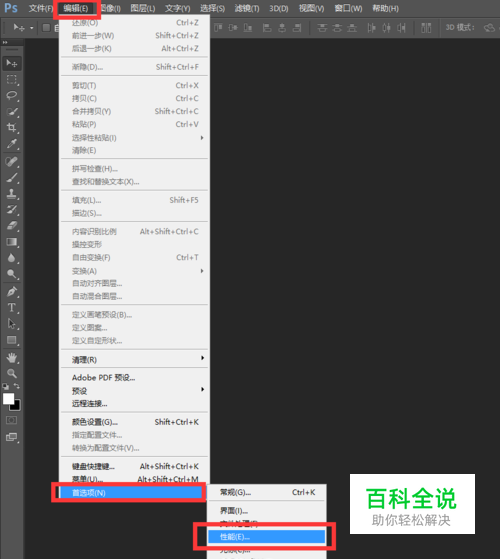Screen dimensions: 500x559
Task: Select the Pen tool
Action: tap(12, 292)
